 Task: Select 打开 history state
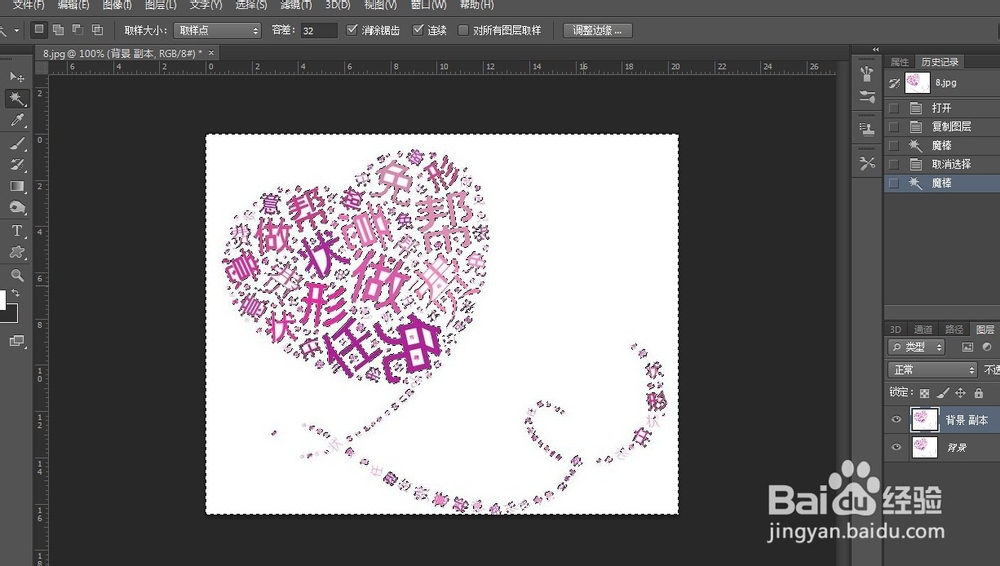941,108
